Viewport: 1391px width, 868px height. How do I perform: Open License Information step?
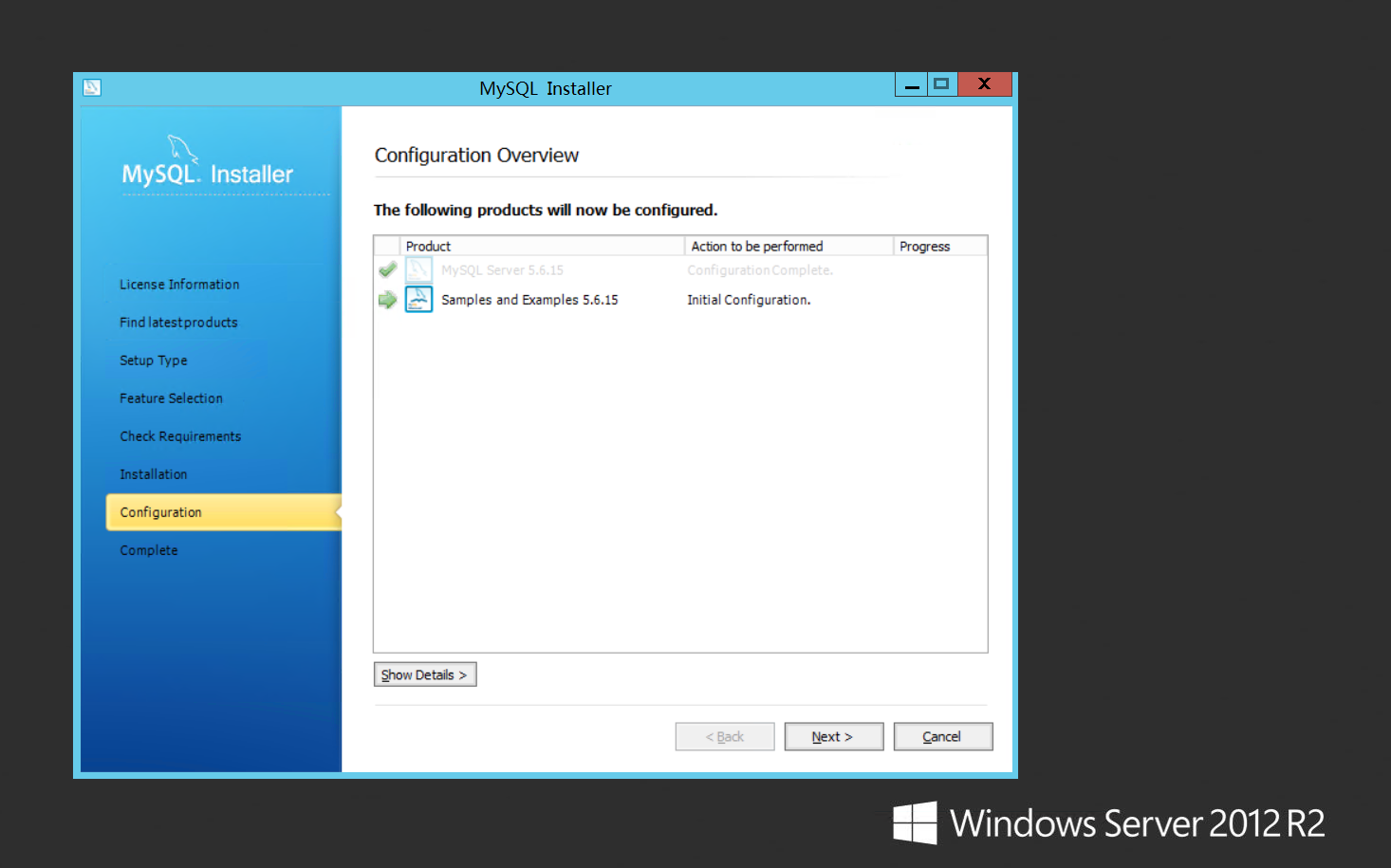coord(179,285)
